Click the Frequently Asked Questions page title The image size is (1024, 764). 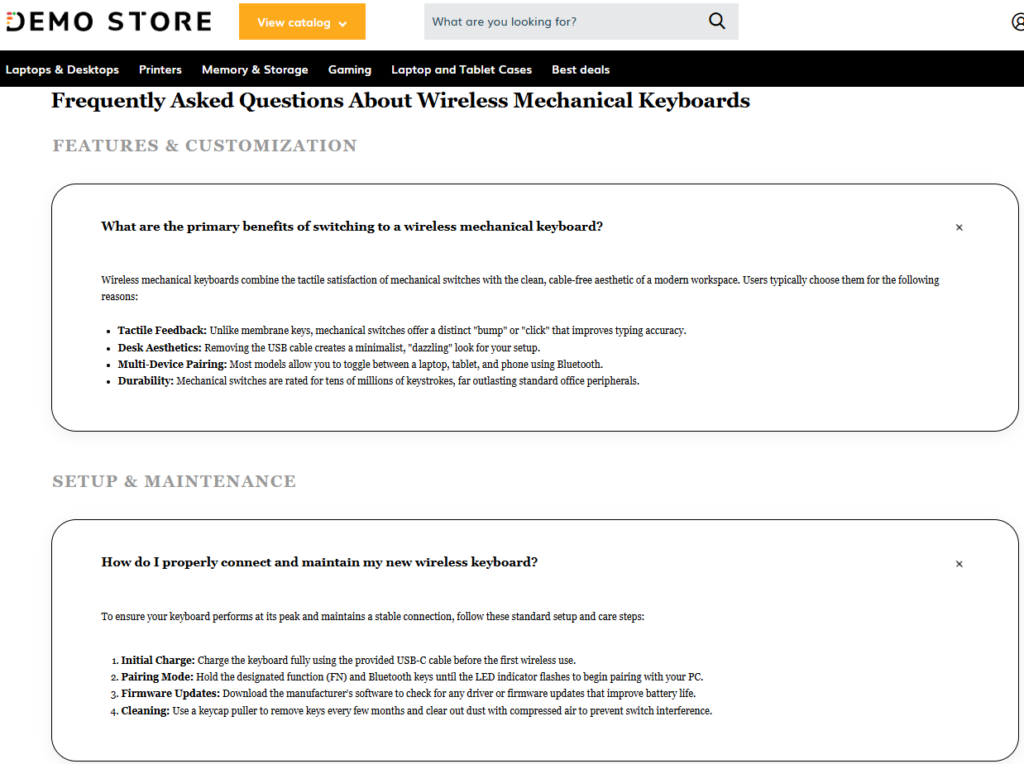tap(400, 101)
